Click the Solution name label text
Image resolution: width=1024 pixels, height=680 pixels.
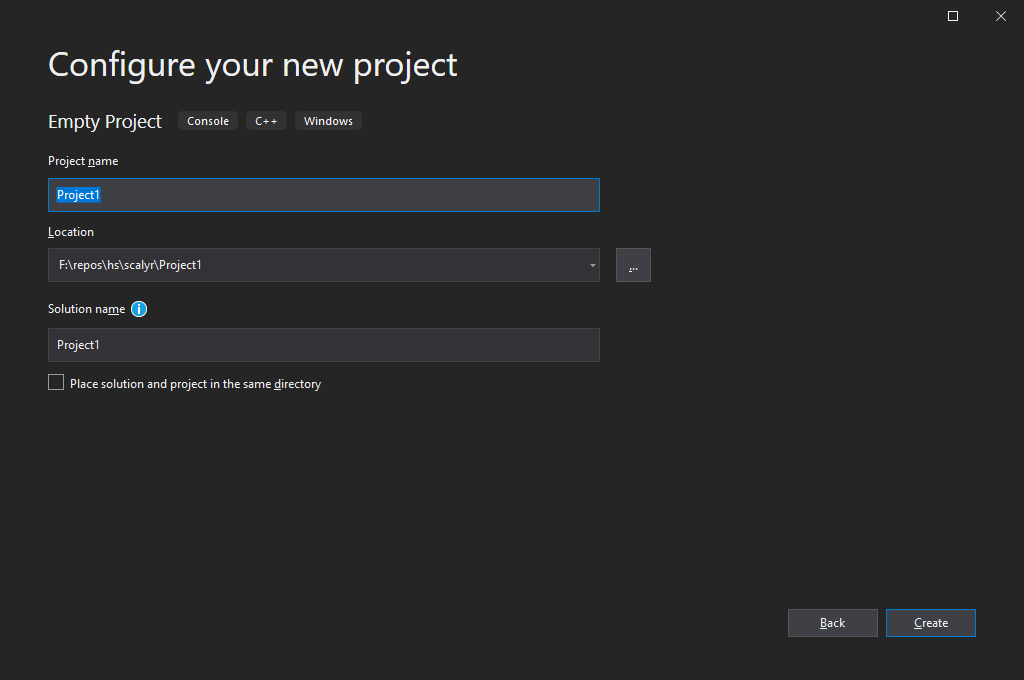pos(86,309)
